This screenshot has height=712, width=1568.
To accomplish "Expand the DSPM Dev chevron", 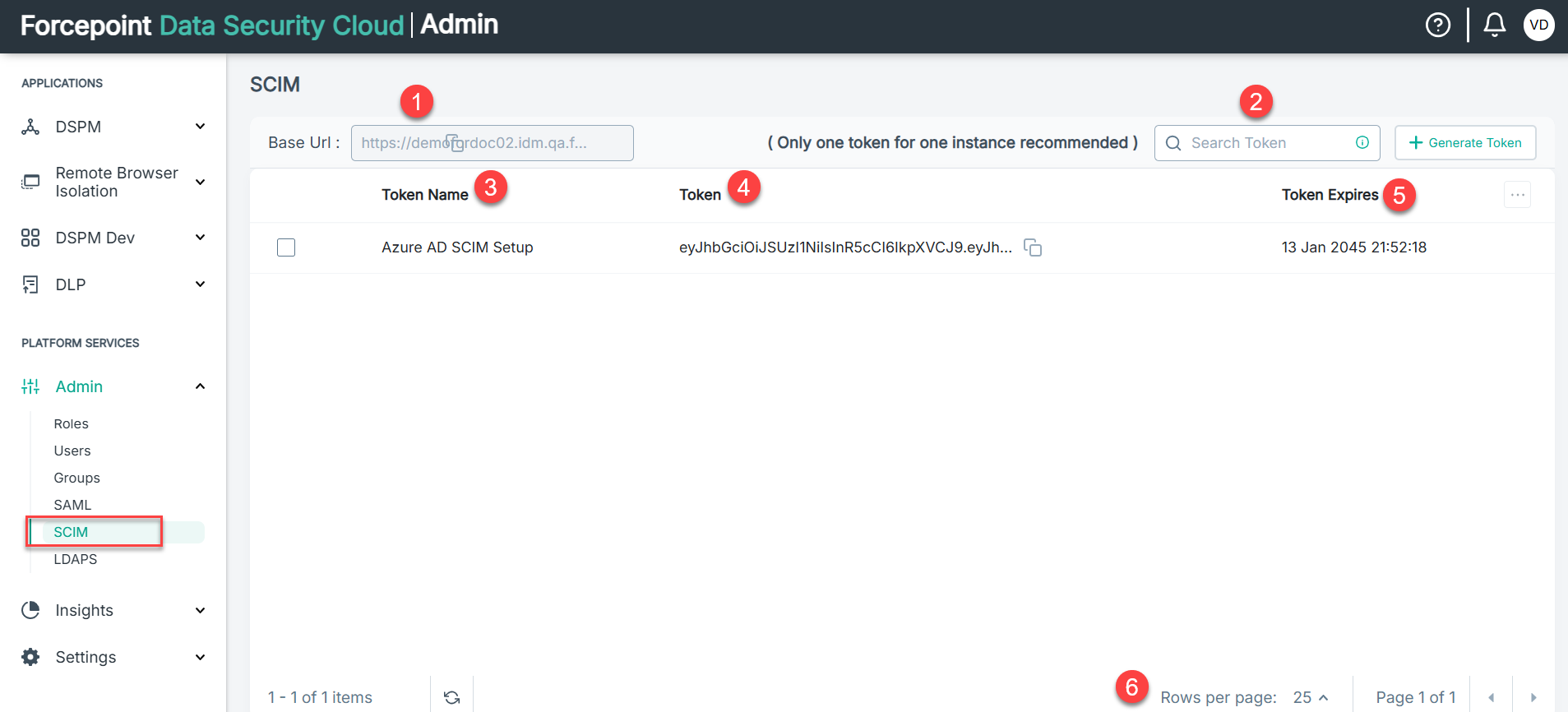I will (200, 237).
